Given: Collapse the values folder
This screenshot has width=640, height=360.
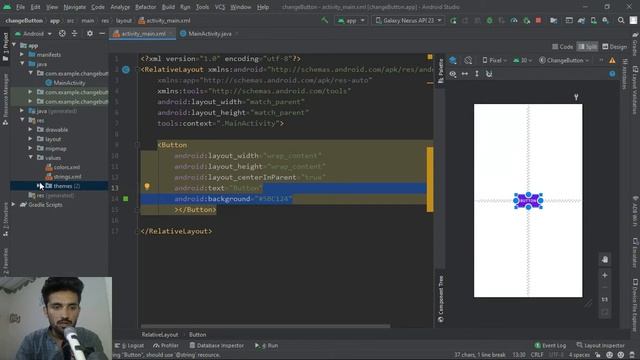Looking at the screenshot, I should 31,157.
